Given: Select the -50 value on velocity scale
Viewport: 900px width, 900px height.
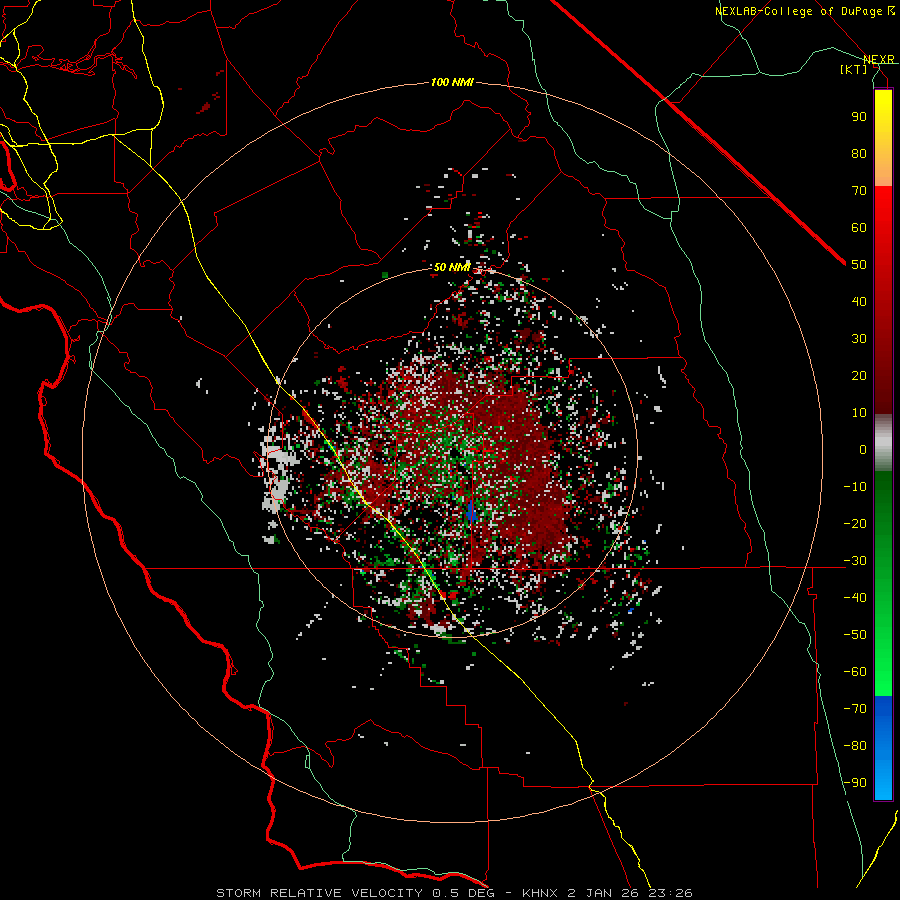Looking at the screenshot, I should [855, 635].
